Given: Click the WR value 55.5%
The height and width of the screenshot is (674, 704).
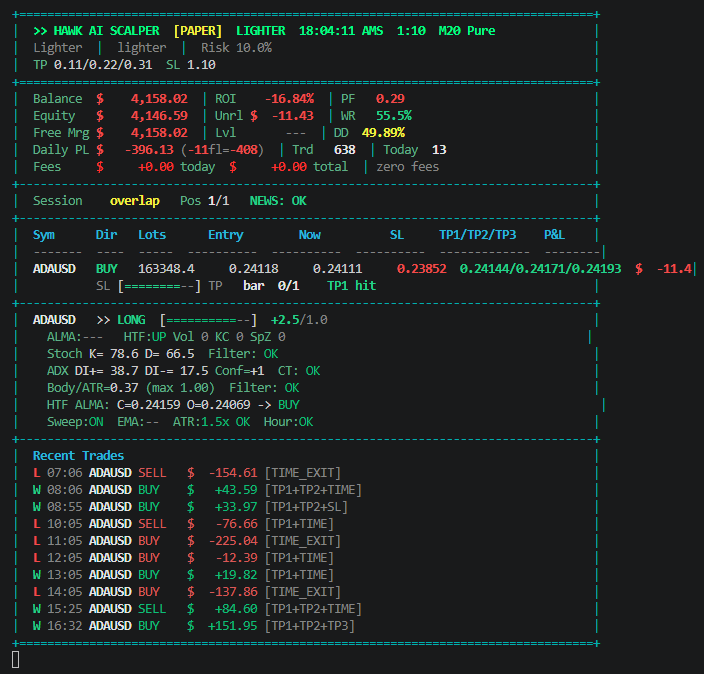Looking at the screenshot, I should click(394, 116).
